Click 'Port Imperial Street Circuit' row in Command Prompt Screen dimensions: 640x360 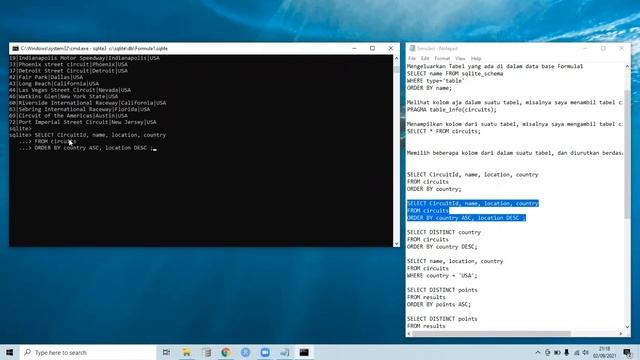pos(83,122)
